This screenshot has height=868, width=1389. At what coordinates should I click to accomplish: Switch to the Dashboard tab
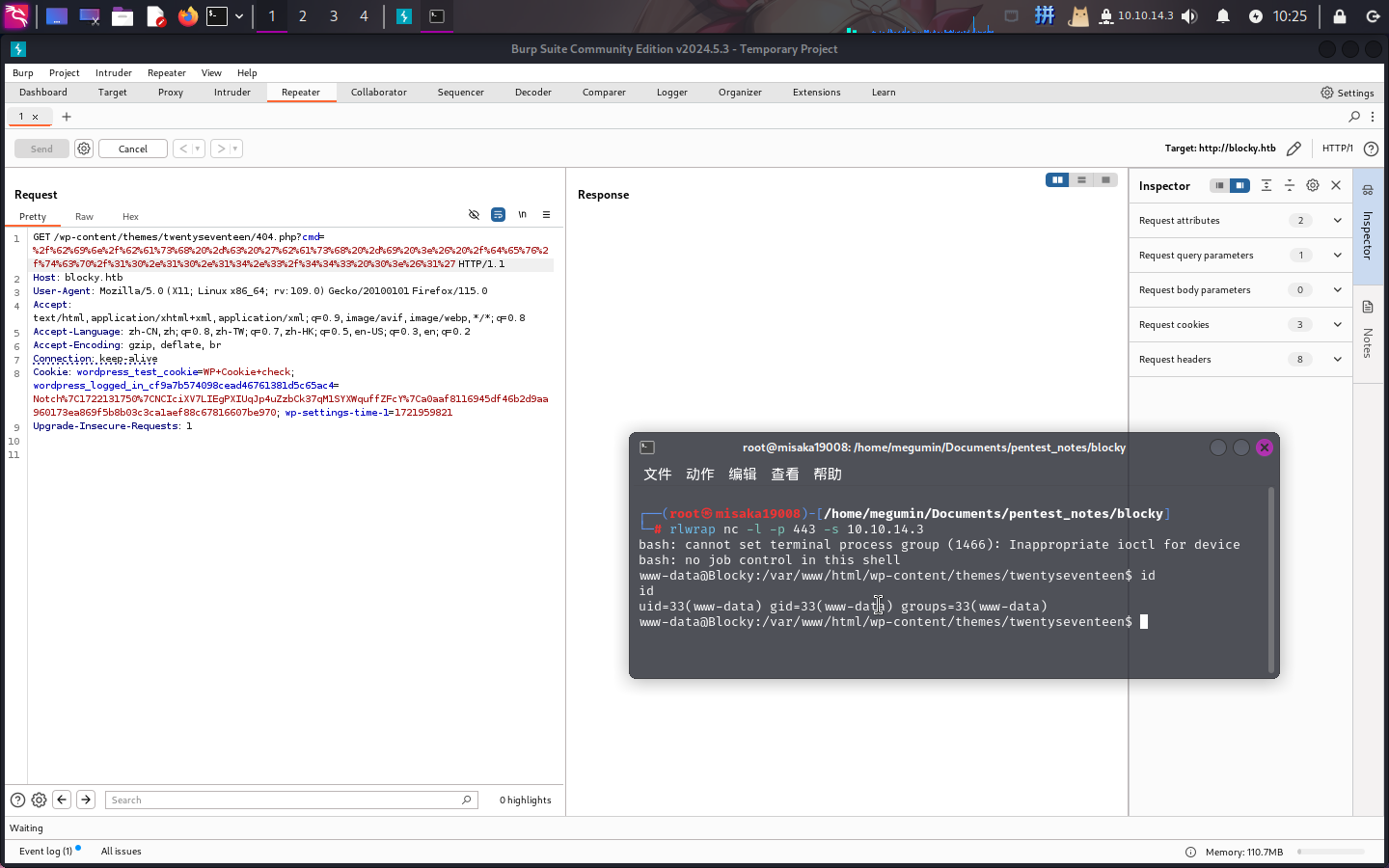tap(43, 93)
